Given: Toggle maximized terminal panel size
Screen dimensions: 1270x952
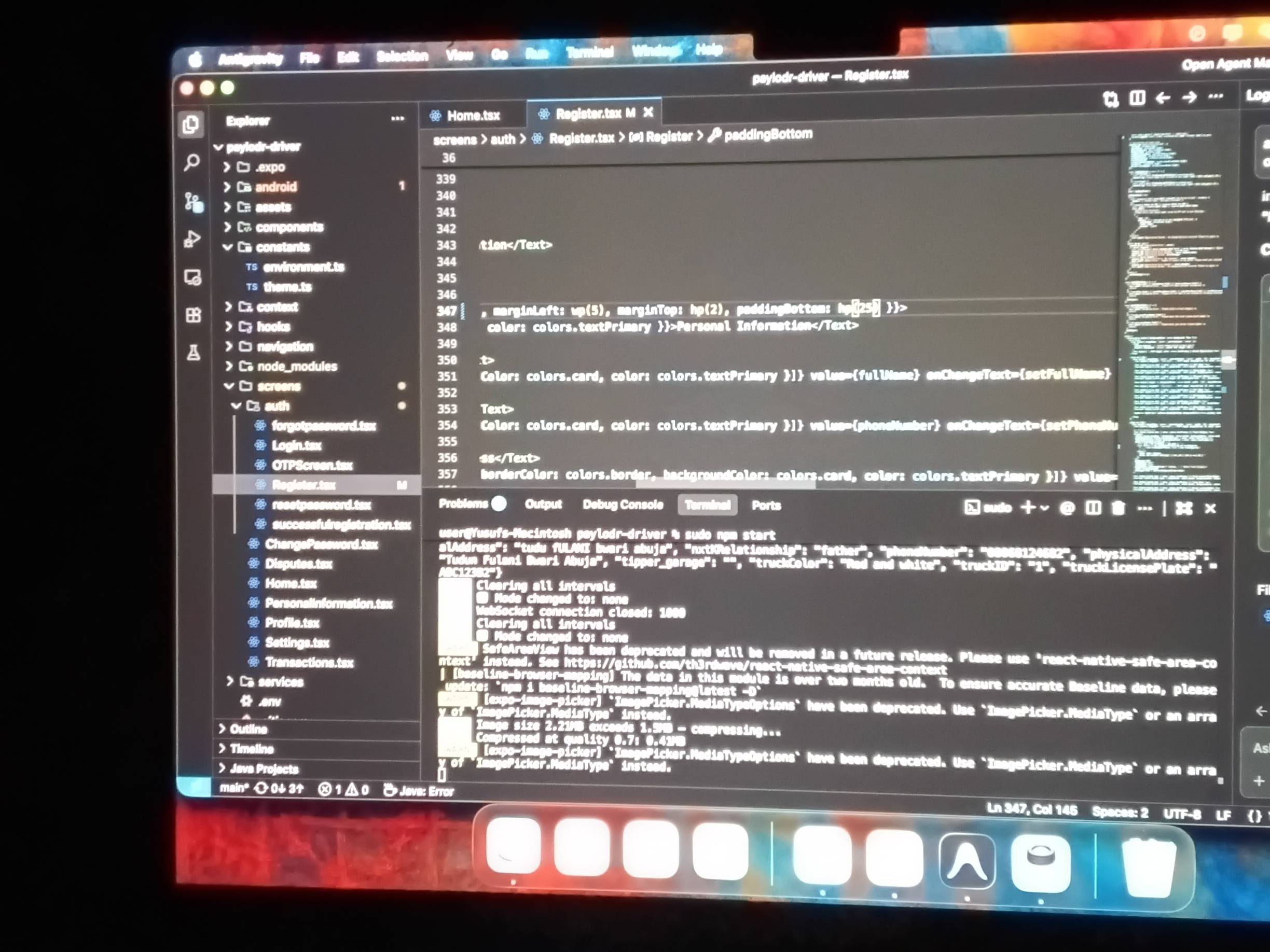Looking at the screenshot, I should 1184,509.
